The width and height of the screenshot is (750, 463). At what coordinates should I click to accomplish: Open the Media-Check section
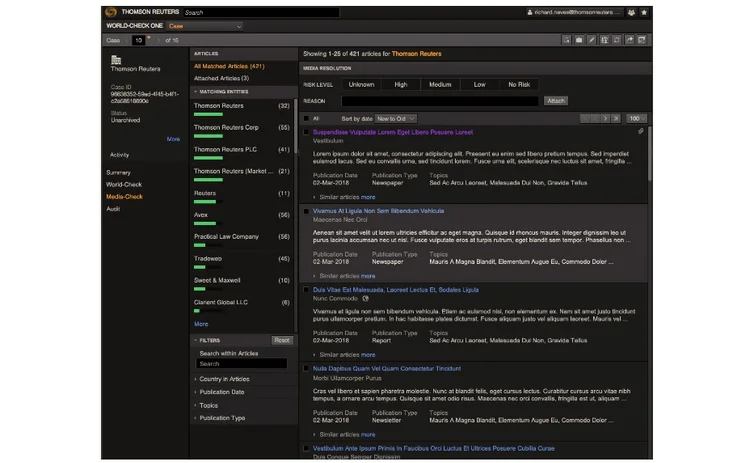click(124, 197)
